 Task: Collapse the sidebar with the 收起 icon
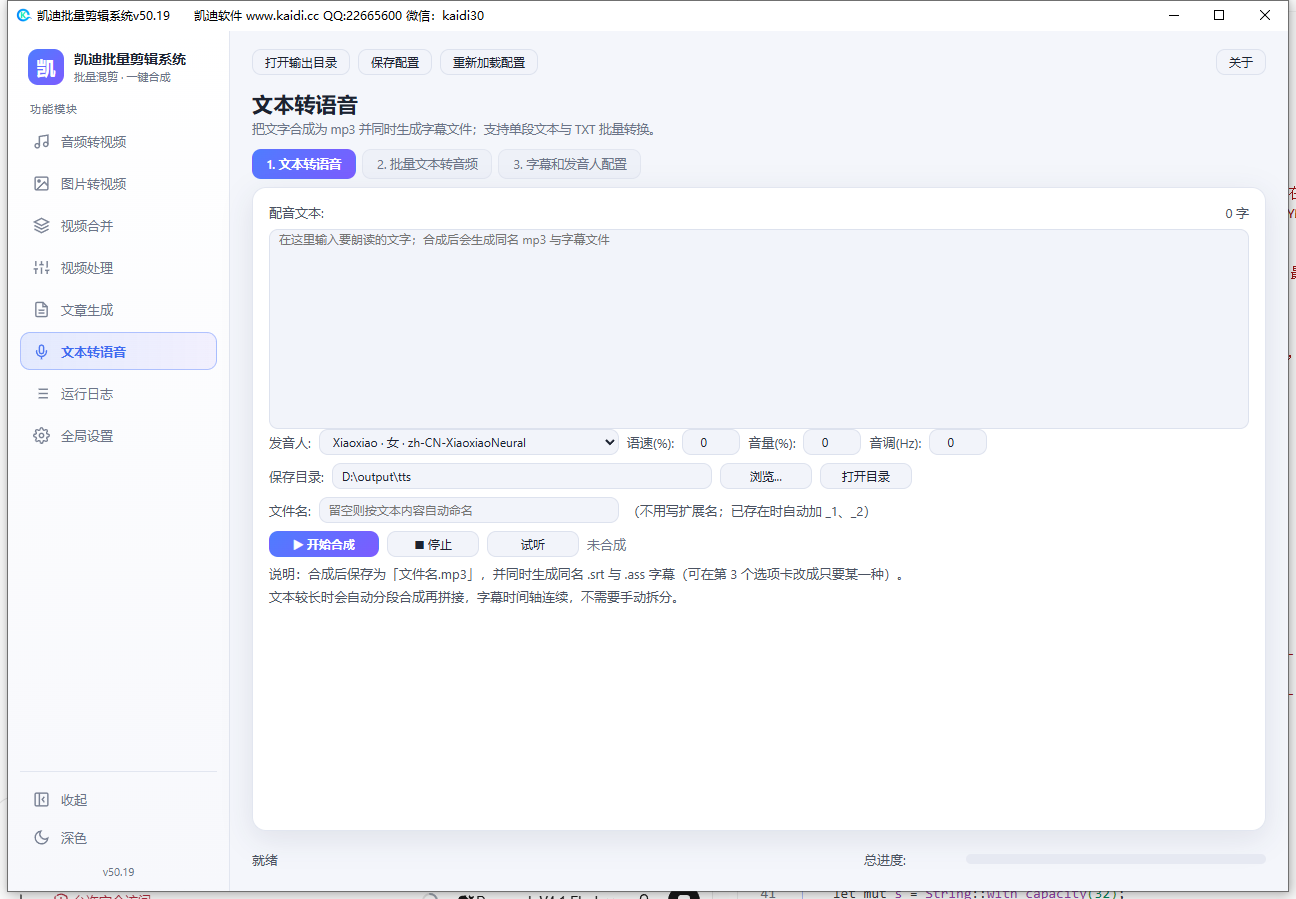click(42, 800)
